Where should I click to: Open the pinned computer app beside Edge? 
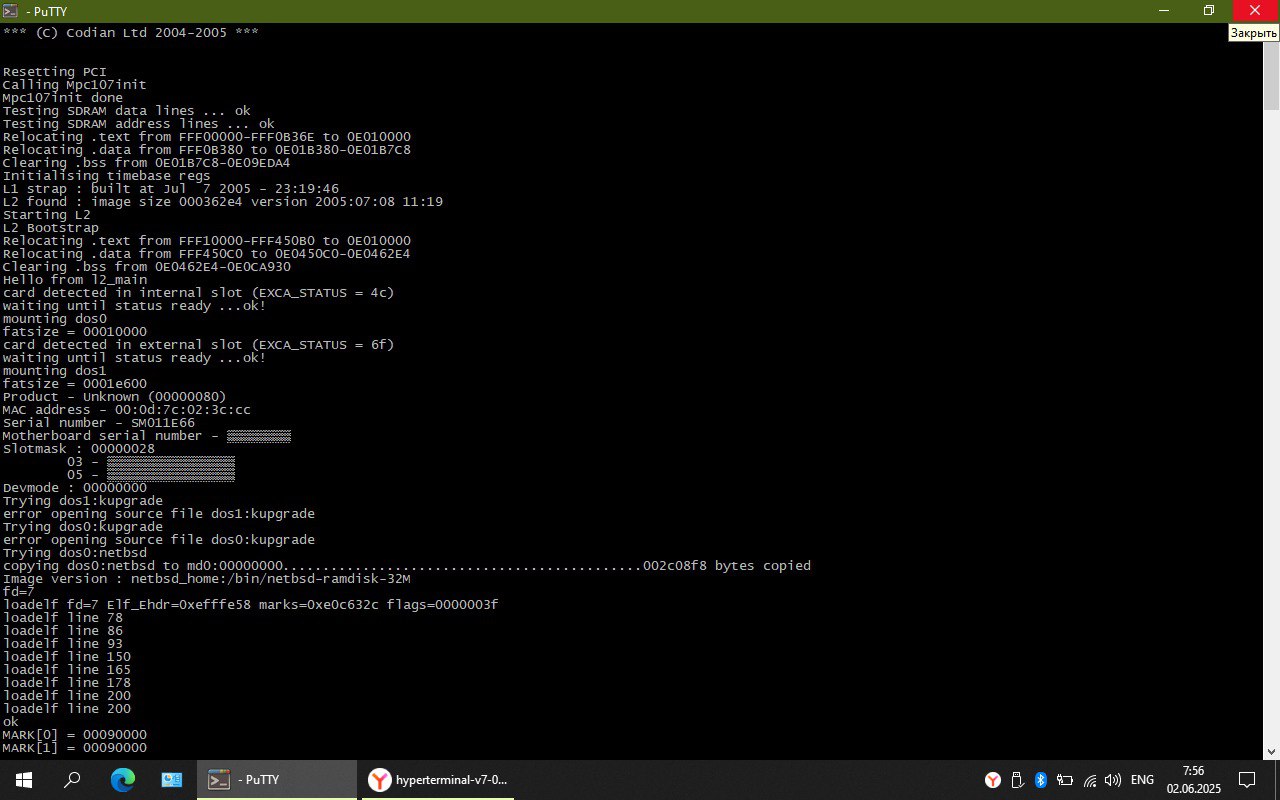(171, 780)
